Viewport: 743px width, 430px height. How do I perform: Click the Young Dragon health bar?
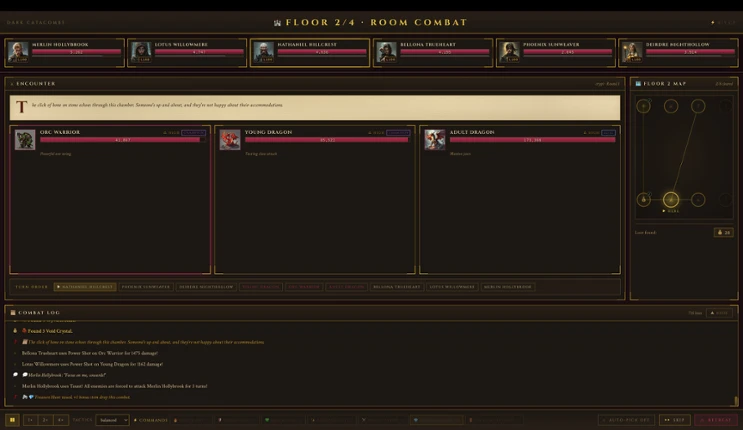pos(327,140)
